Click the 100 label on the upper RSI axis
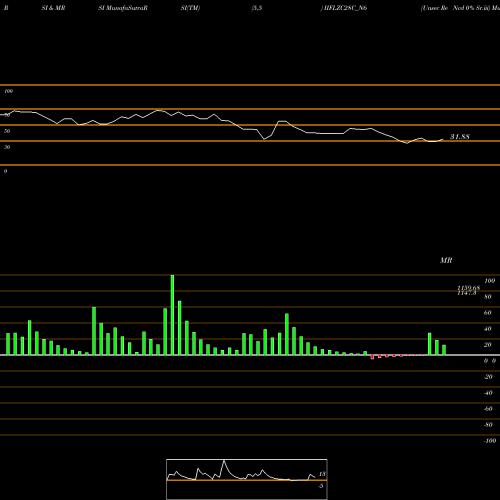 point(8,91)
